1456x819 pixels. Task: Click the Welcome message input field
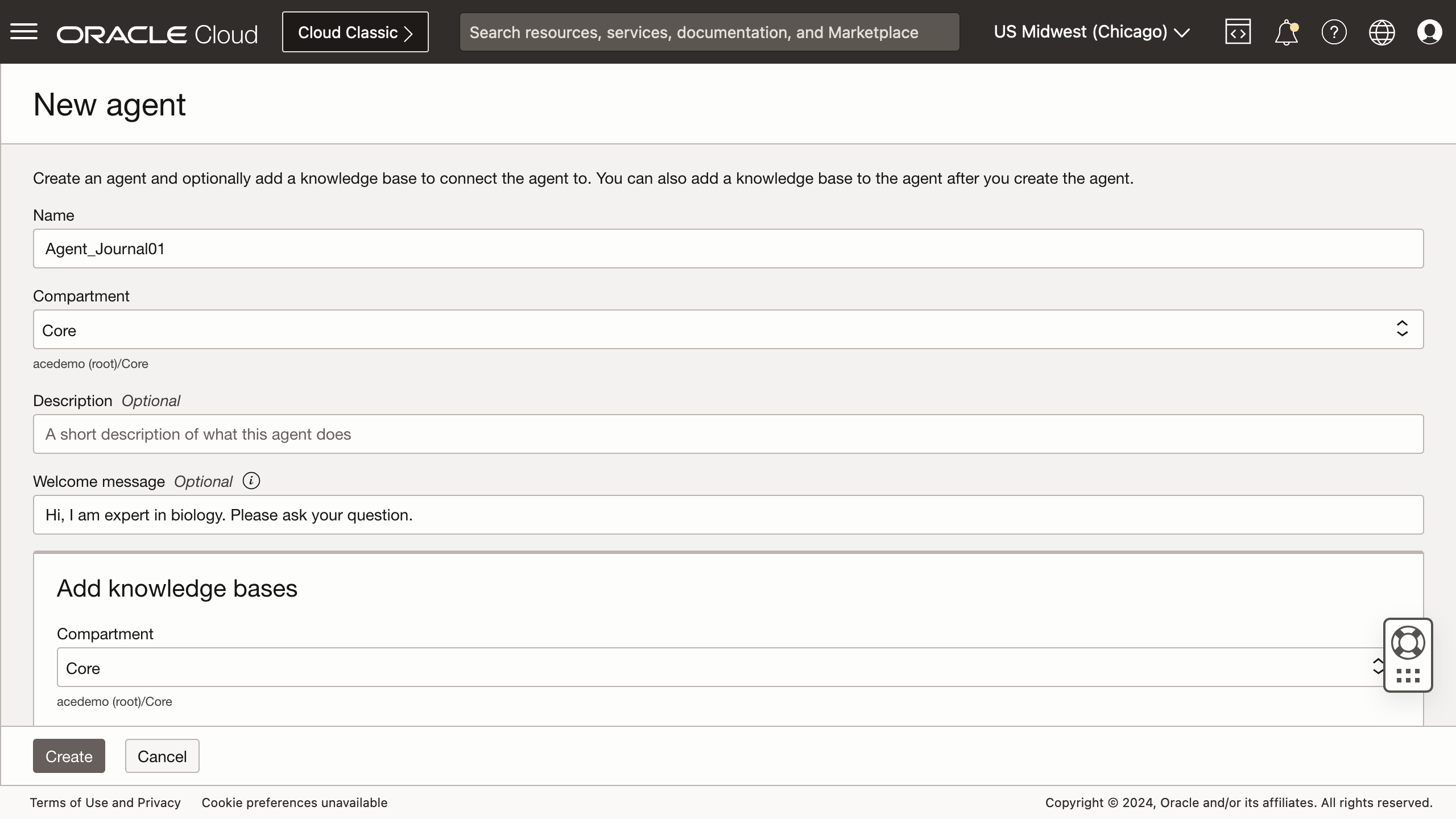pos(728,515)
